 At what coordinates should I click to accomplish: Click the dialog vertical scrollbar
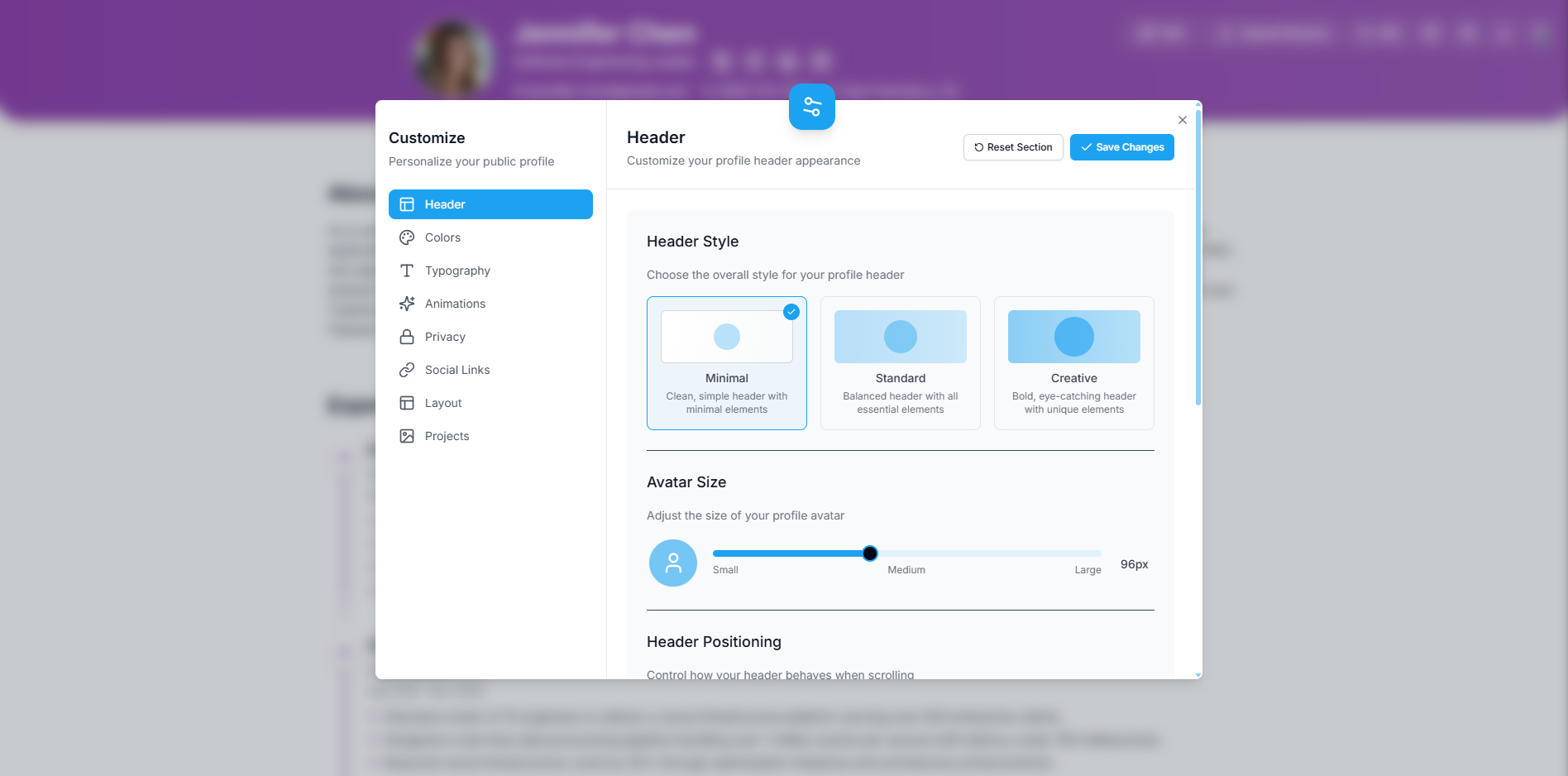click(1198, 256)
